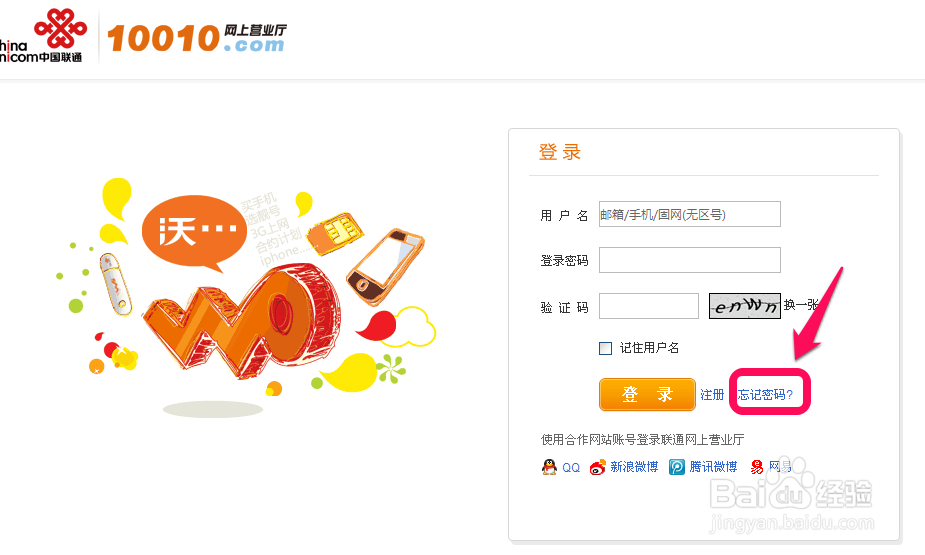Click the Tencent Weibo blue icon
925x555 pixels.
click(x=677, y=467)
